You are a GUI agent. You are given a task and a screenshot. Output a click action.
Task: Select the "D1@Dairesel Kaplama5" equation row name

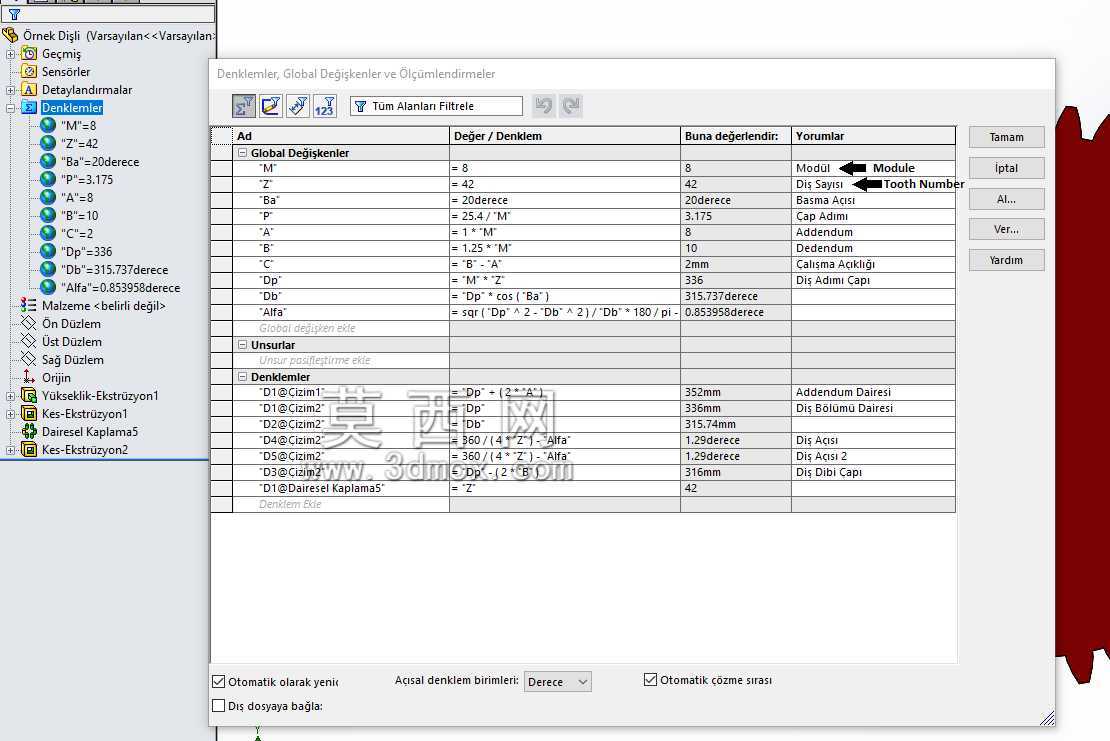(x=341, y=488)
